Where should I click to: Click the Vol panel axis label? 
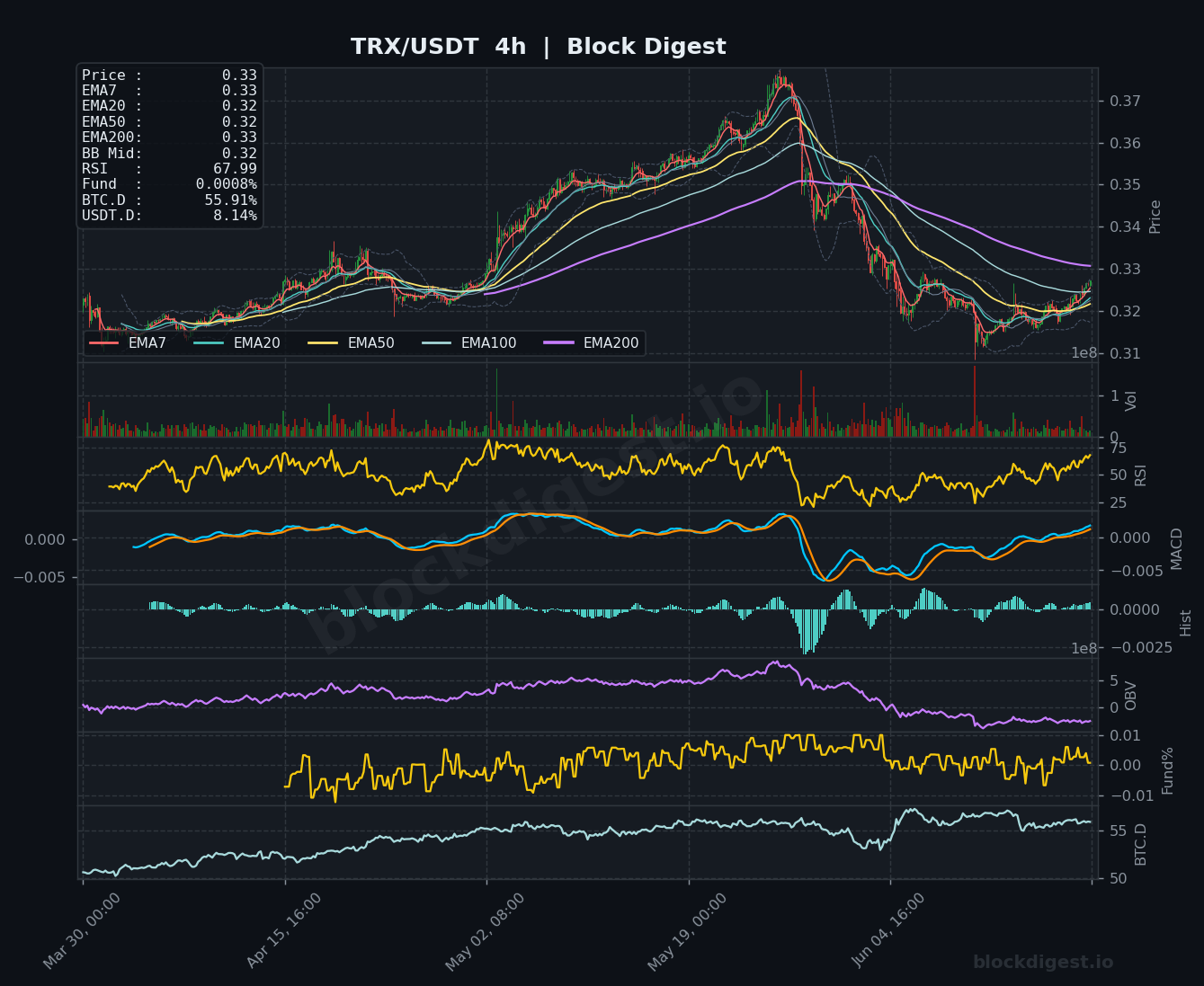click(1131, 401)
